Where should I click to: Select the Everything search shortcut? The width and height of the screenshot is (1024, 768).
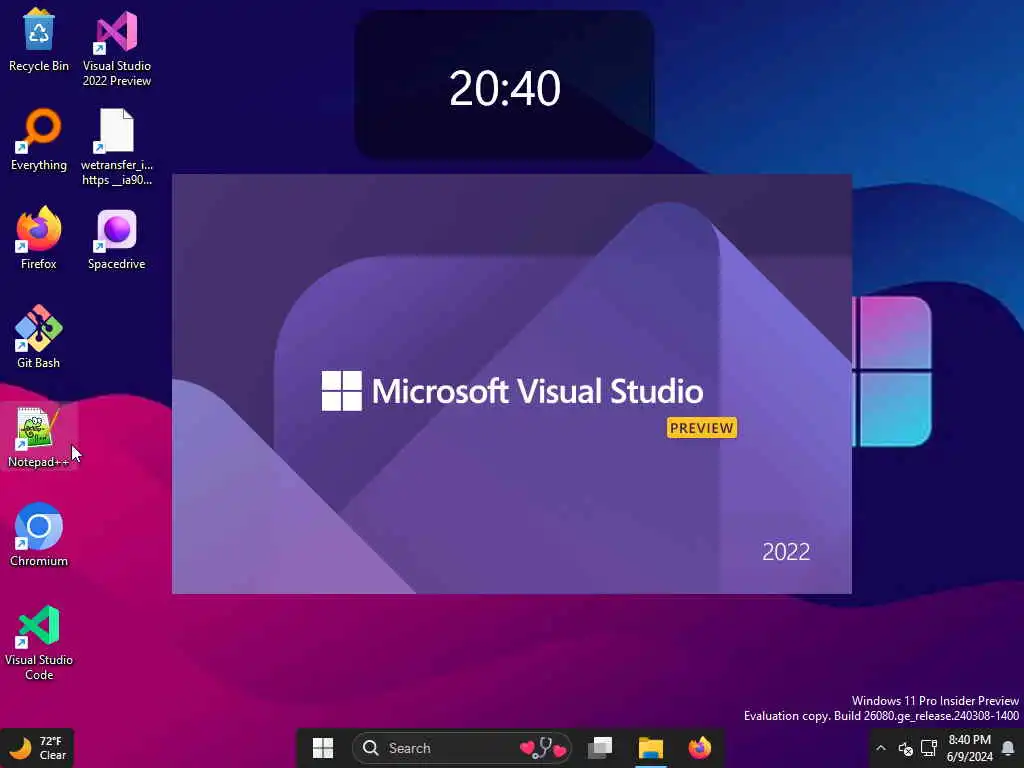(x=39, y=140)
